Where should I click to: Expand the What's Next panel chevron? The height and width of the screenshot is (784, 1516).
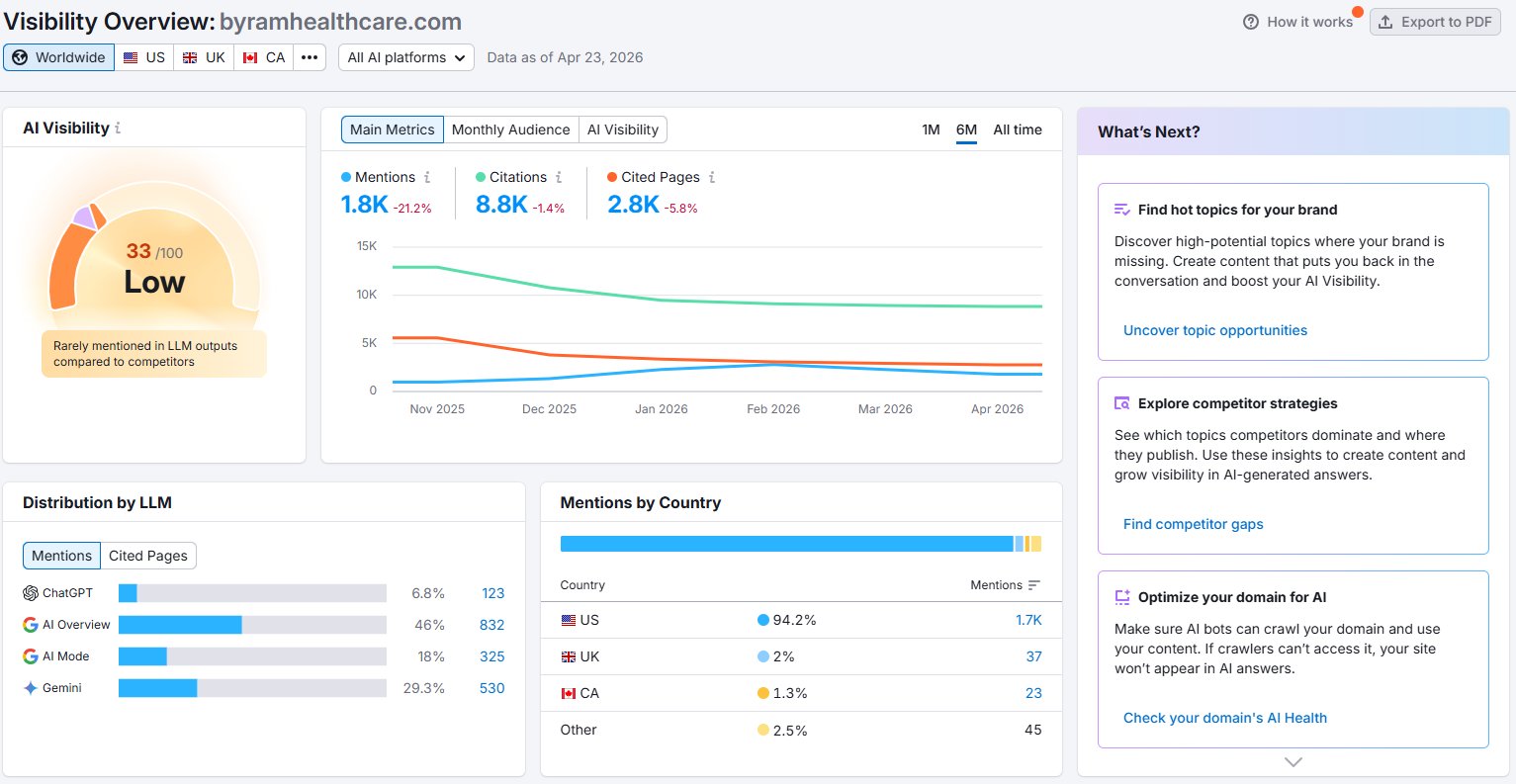point(1293,762)
